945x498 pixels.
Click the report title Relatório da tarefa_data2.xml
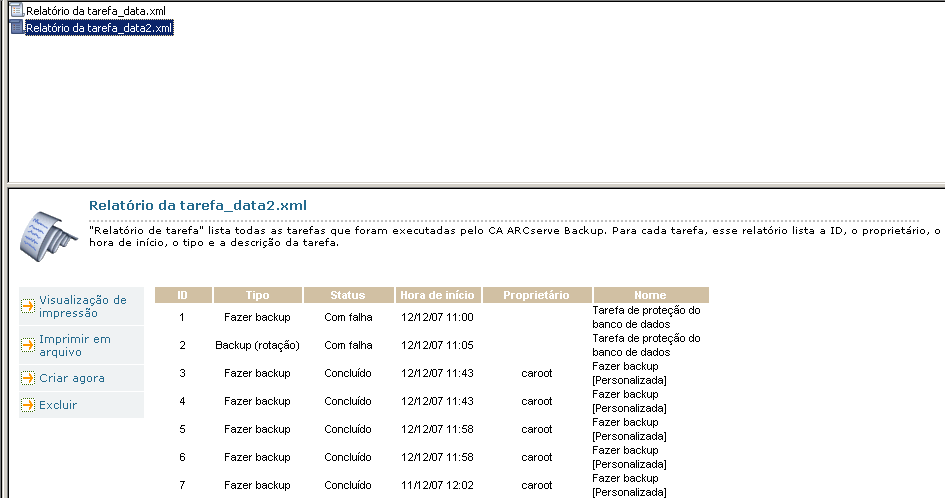pyautogui.click(x=198, y=205)
